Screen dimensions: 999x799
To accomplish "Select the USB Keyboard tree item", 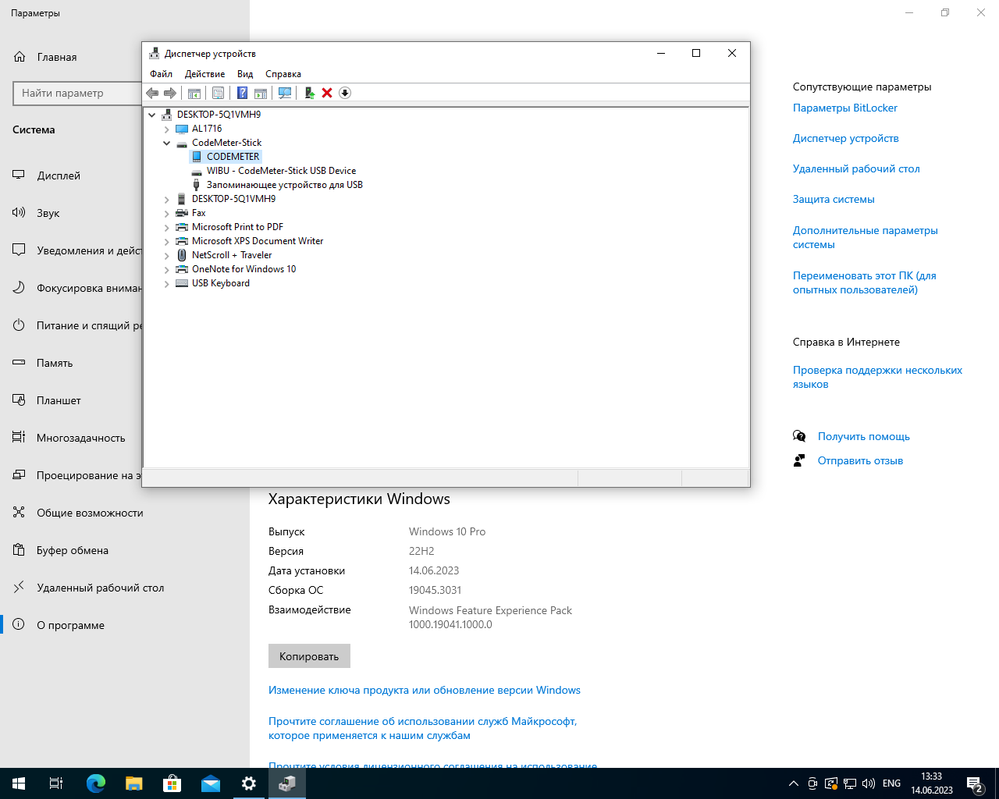I will (x=220, y=283).
